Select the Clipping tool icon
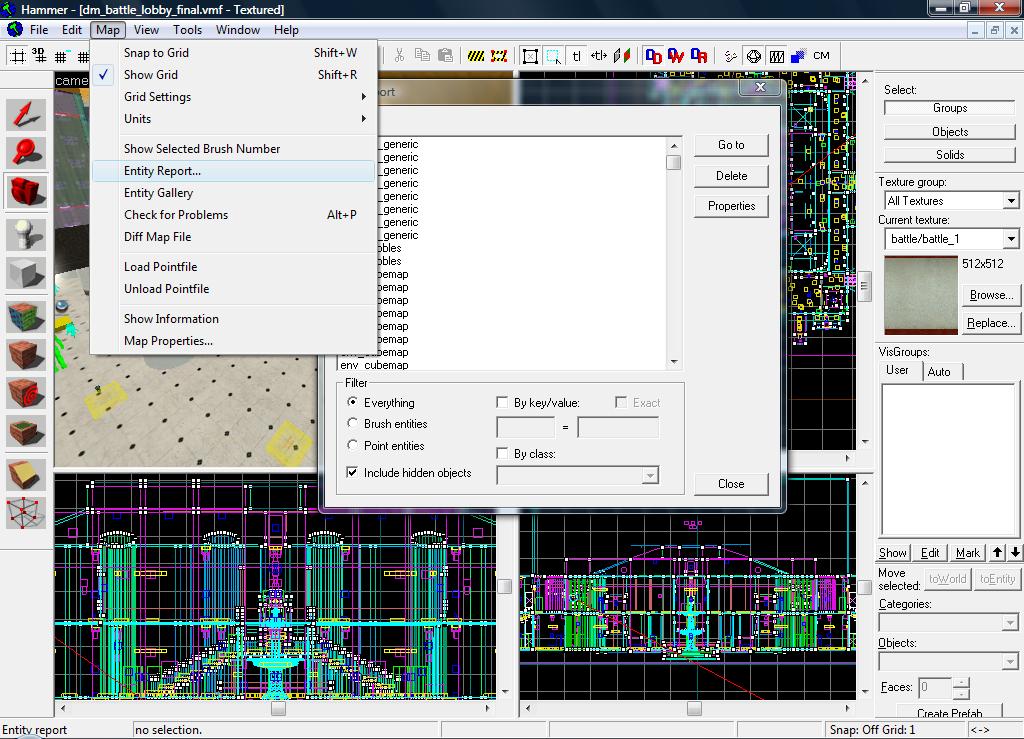The width and height of the screenshot is (1024, 739). point(26,474)
